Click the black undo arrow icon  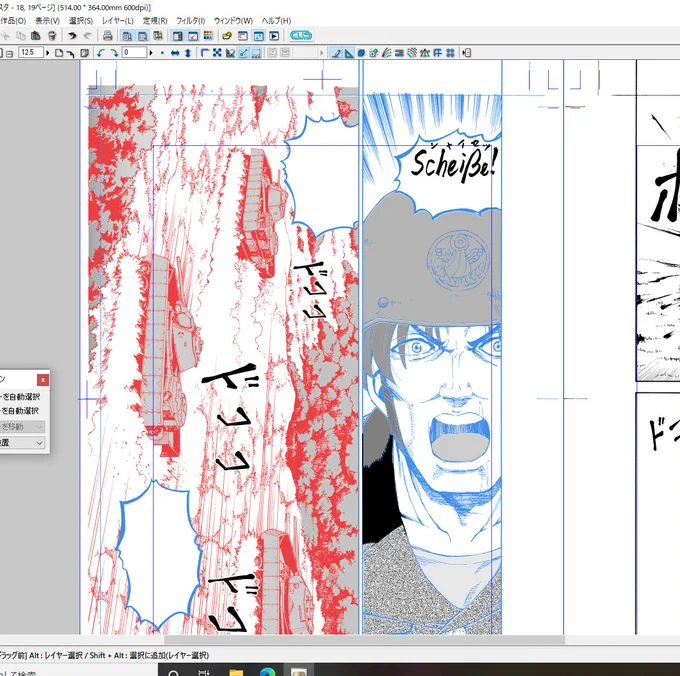(x=72, y=36)
